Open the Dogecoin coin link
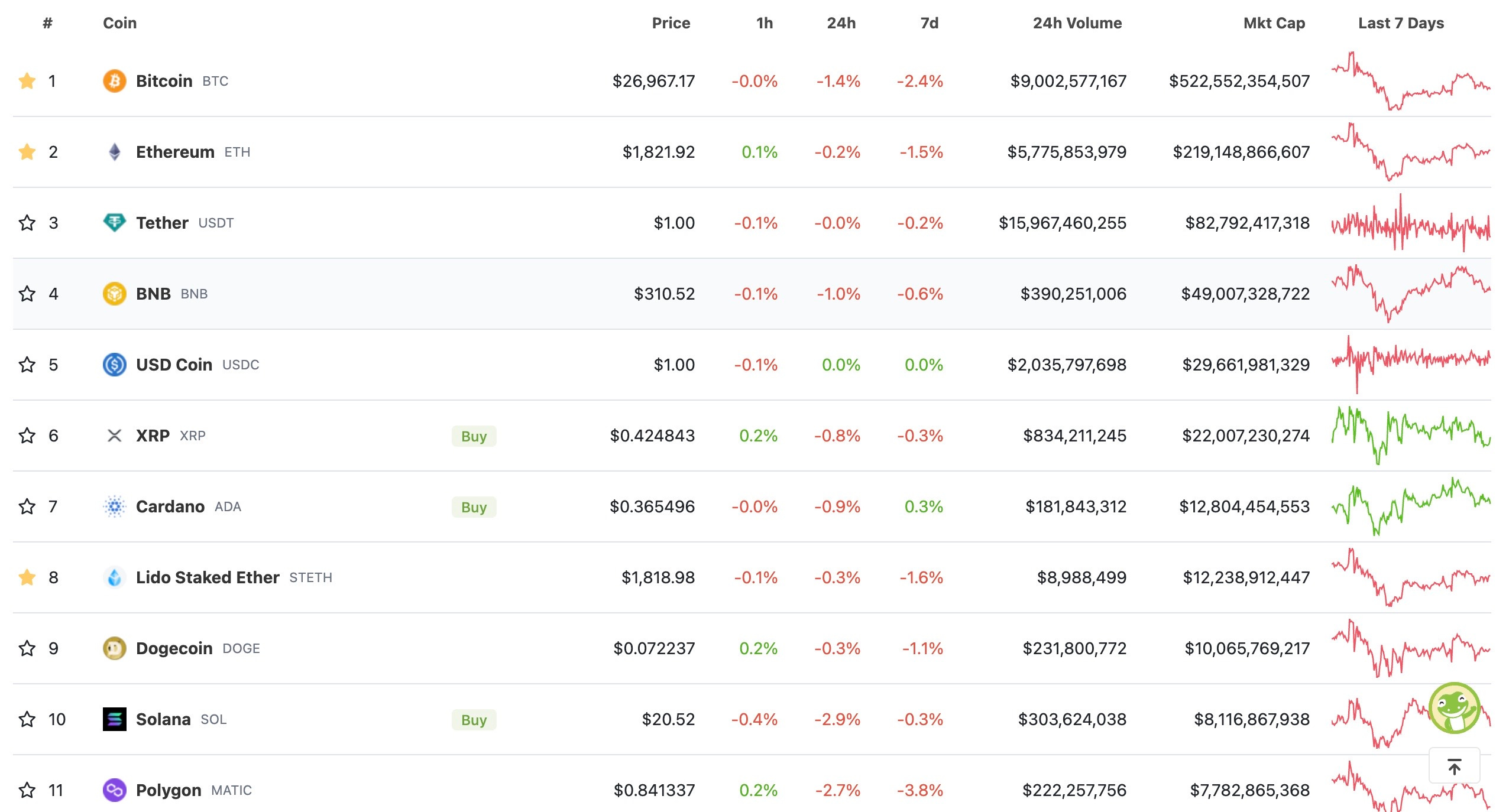Viewport: 1509px width, 812px height. pos(174,648)
